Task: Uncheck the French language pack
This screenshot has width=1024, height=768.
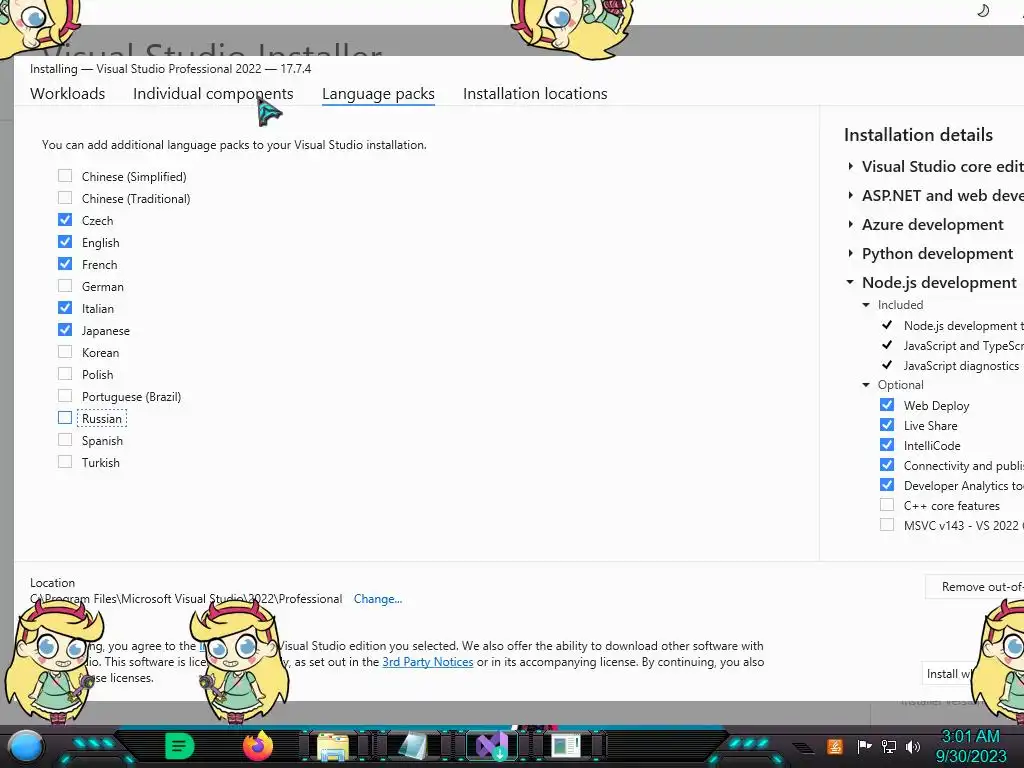Action: point(65,264)
